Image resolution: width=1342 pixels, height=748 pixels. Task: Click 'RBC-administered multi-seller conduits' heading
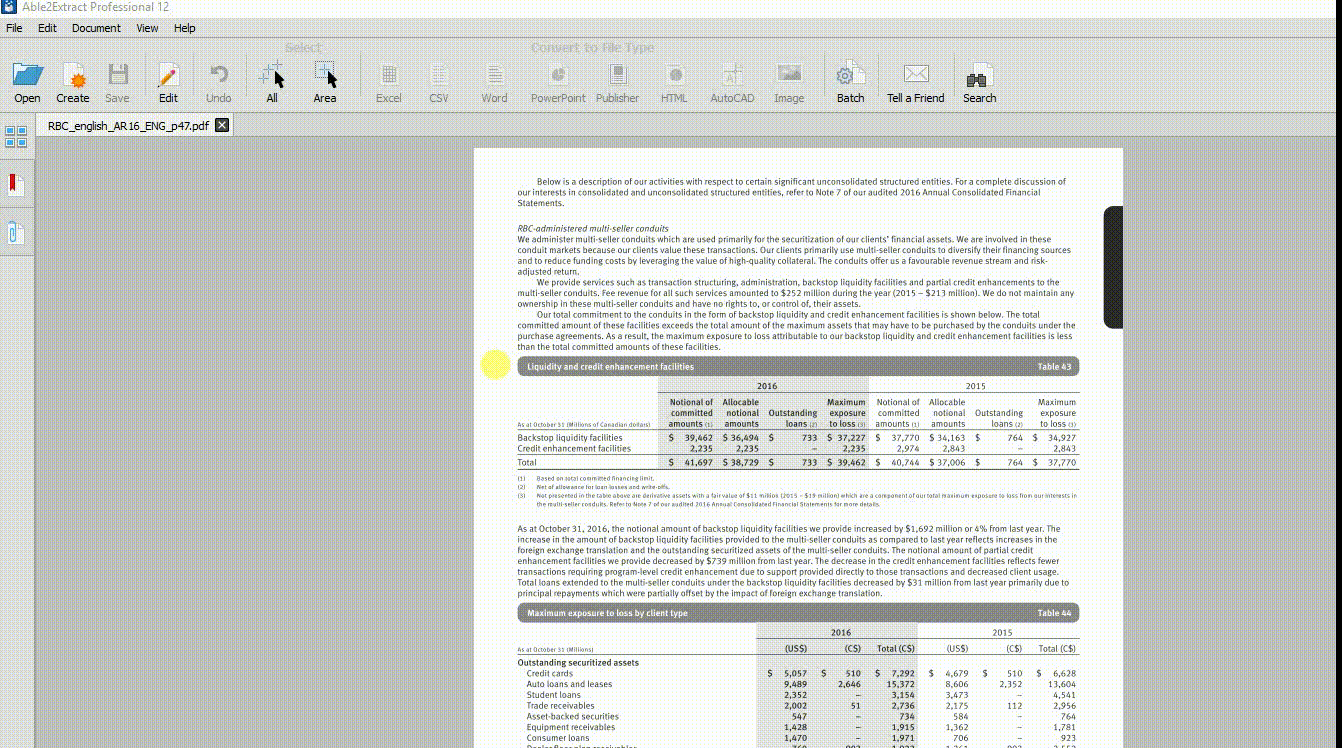[593, 229]
